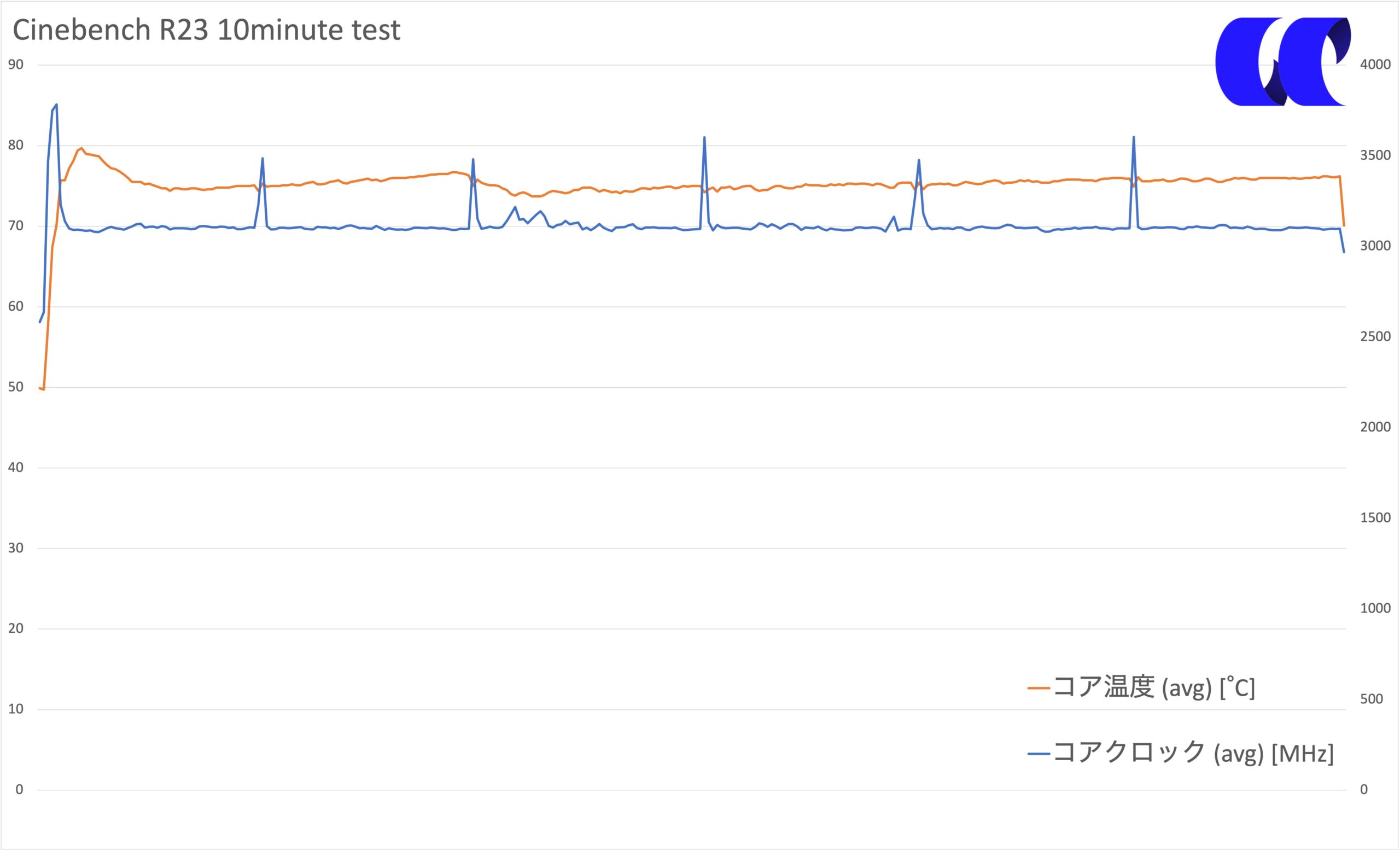Click the right axis label 4000
The width and height of the screenshot is (1400, 851).
coord(1375,64)
